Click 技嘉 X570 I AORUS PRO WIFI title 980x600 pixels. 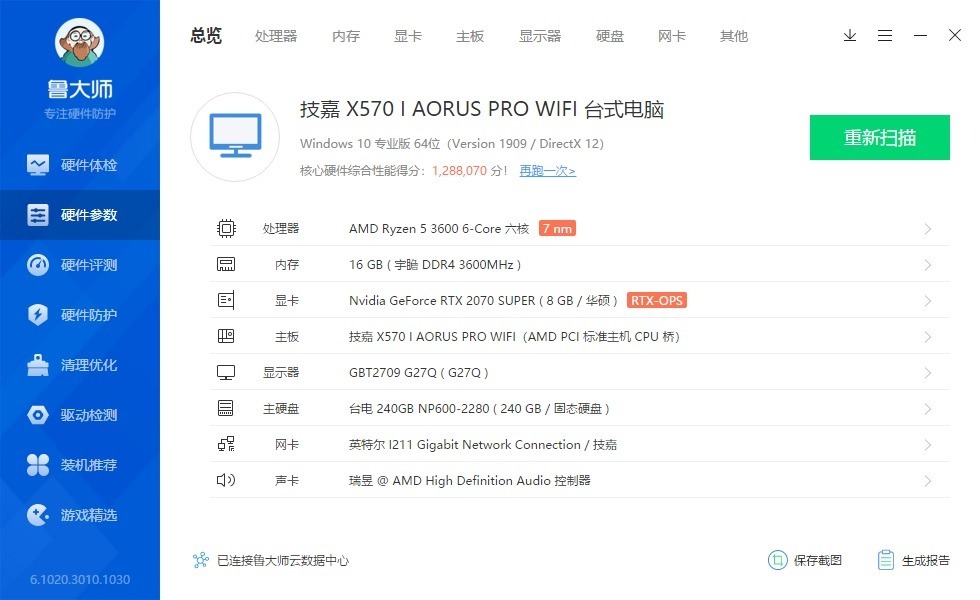(481, 109)
